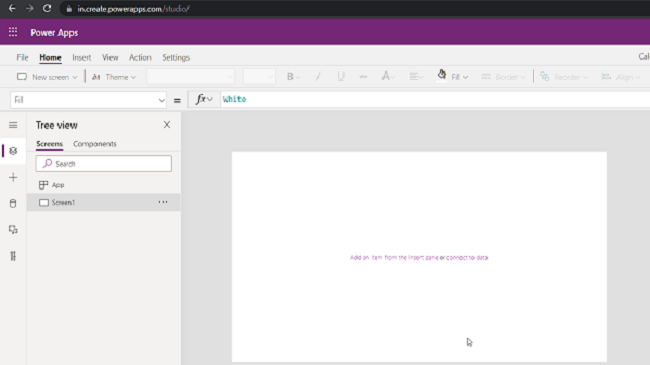Open the font color picker

[x=388, y=76]
